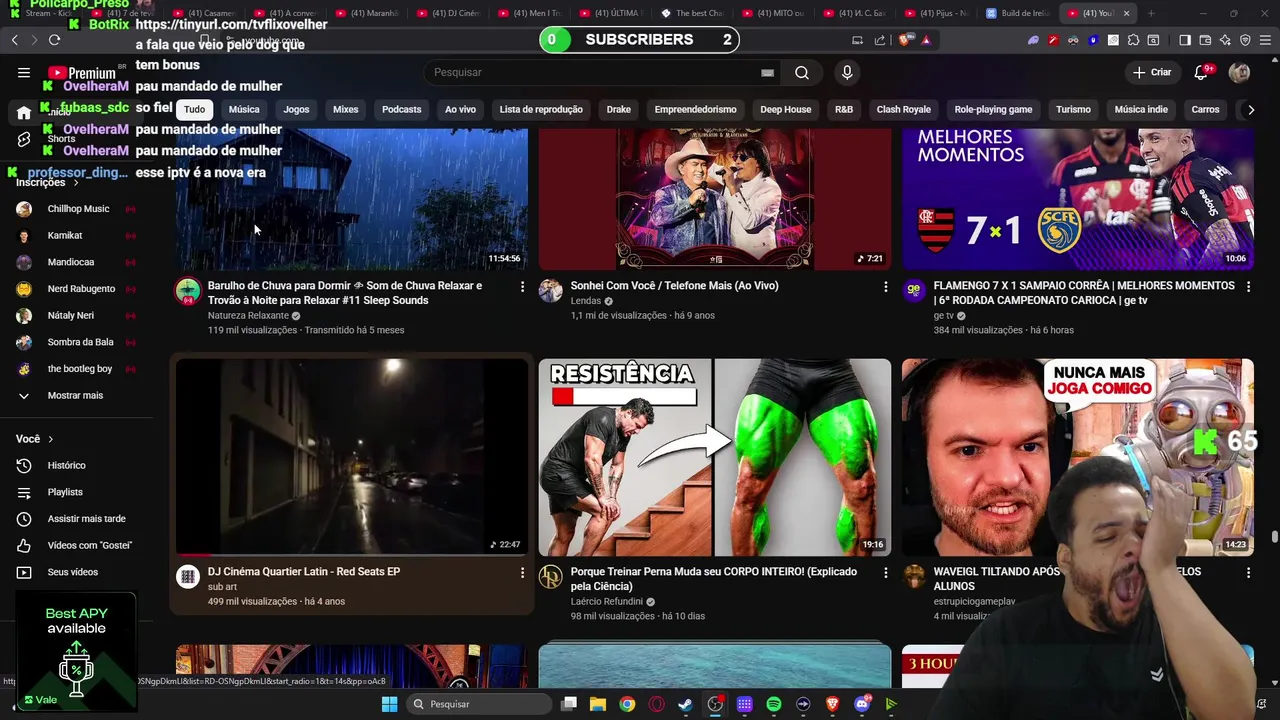Open options for Flamengo 7 x 1 video
This screenshot has height=720, width=1280.
click(1248, 287)
